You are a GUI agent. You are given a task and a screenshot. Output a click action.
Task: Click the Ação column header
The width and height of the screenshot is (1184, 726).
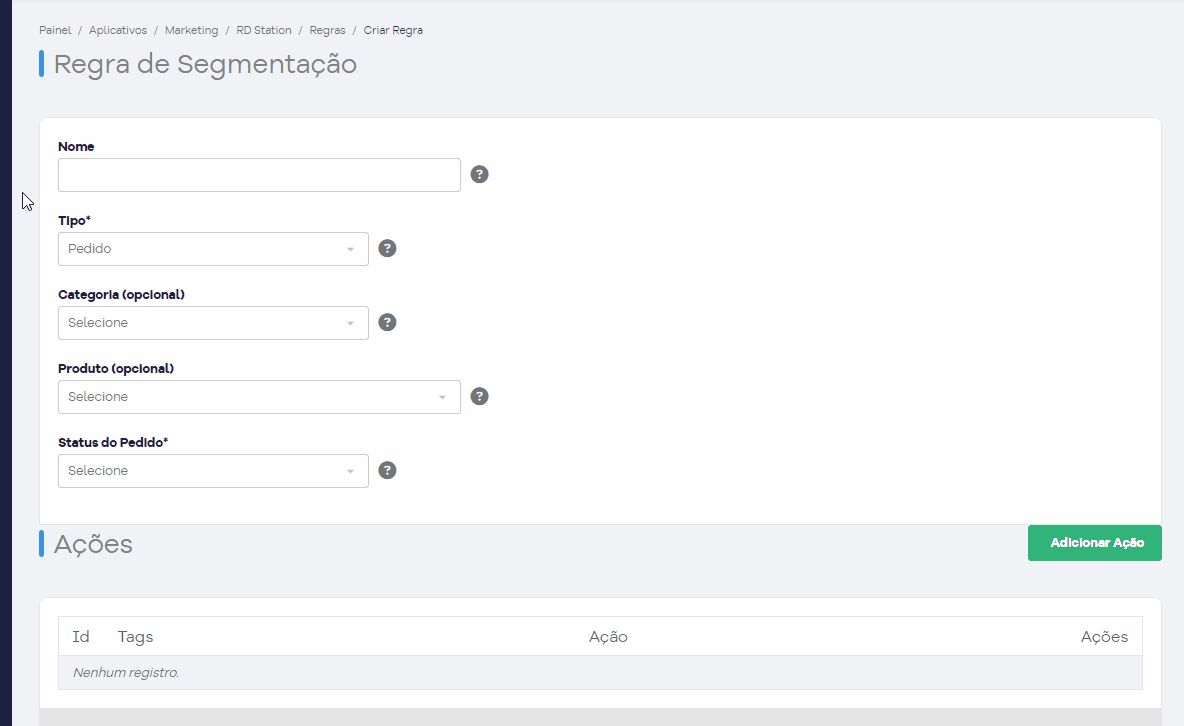coord(608,637)
